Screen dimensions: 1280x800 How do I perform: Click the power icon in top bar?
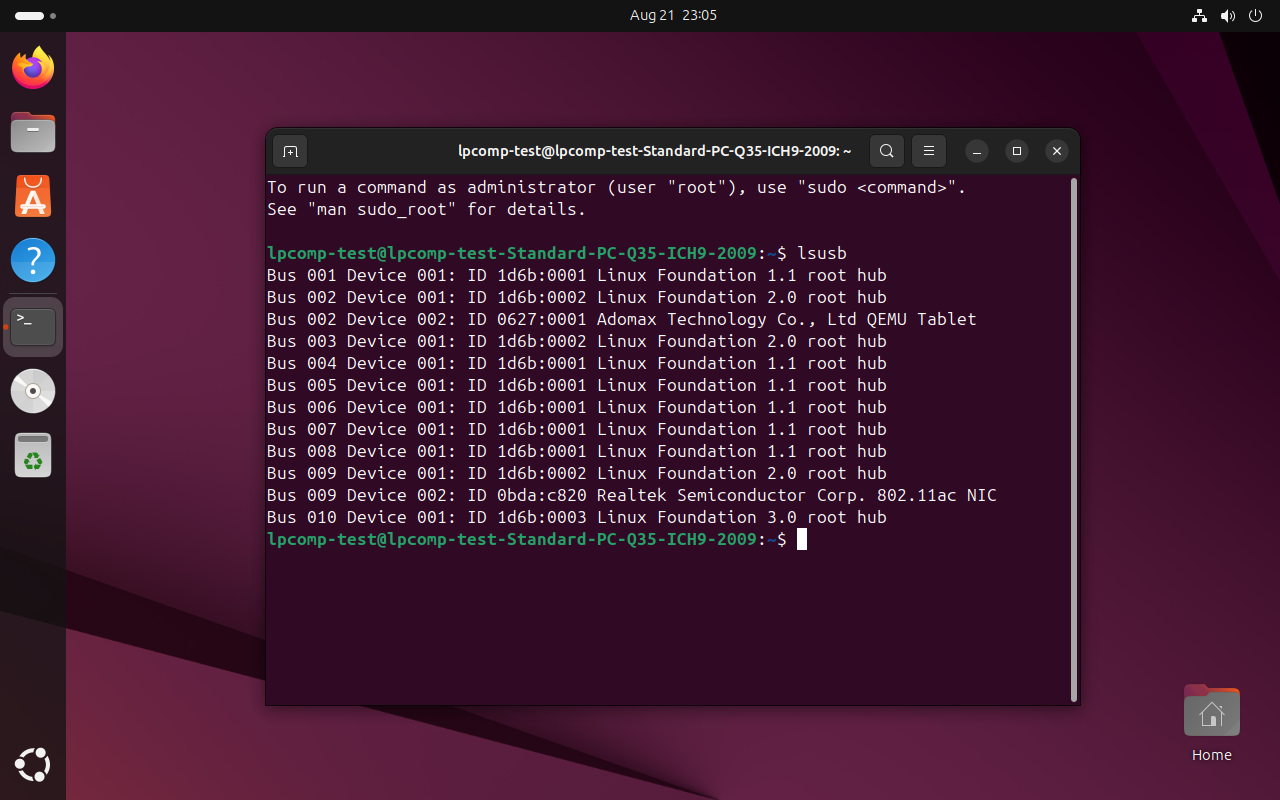[1256, 16]
